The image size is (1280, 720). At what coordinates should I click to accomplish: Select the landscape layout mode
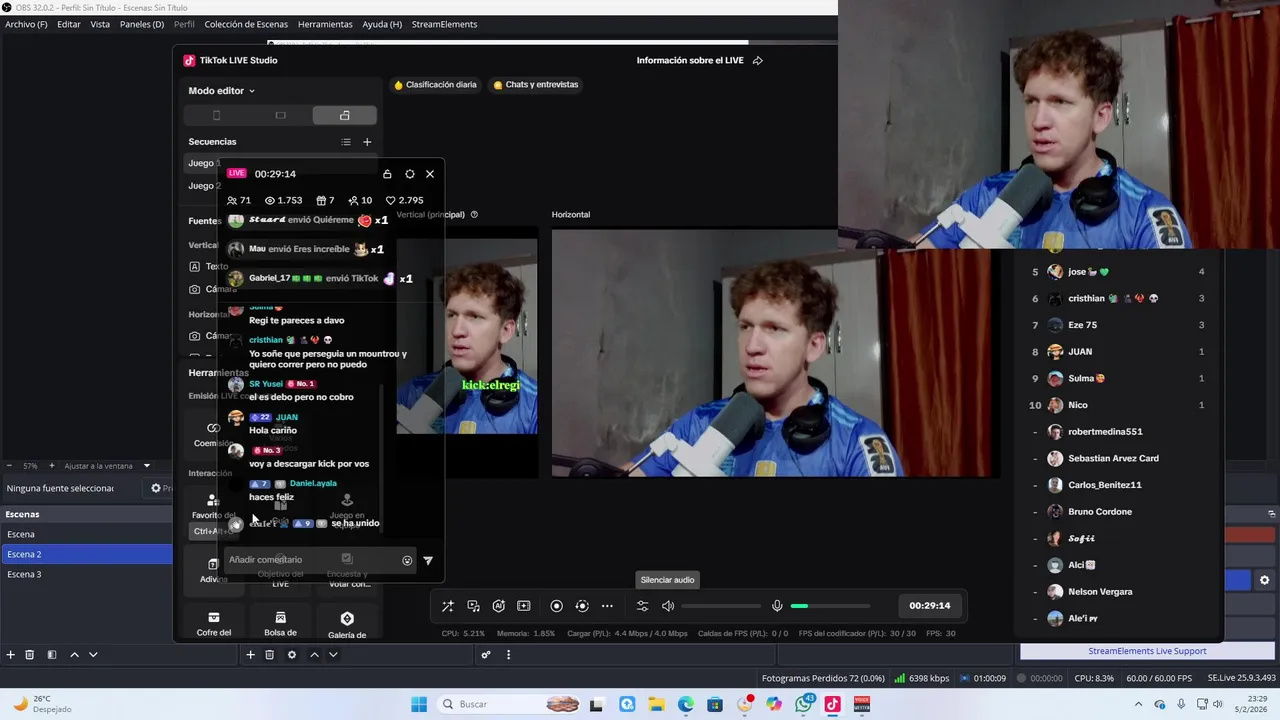click(x=280, y=116)
